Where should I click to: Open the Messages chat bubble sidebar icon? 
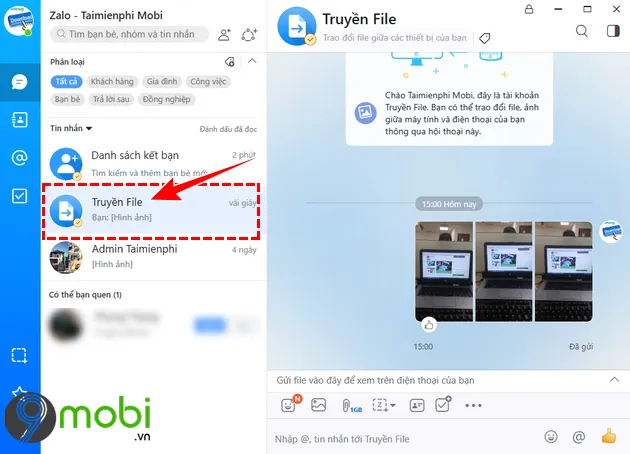click(x=19, y=82)
